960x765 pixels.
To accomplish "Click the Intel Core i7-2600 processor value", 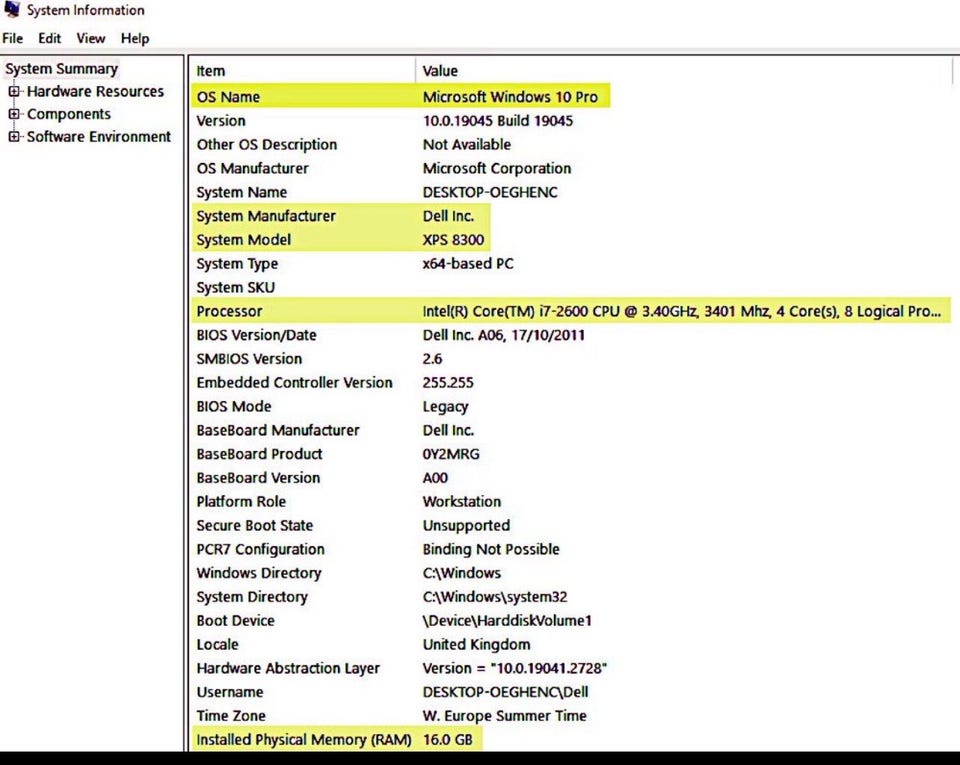I will click(681, 312).
